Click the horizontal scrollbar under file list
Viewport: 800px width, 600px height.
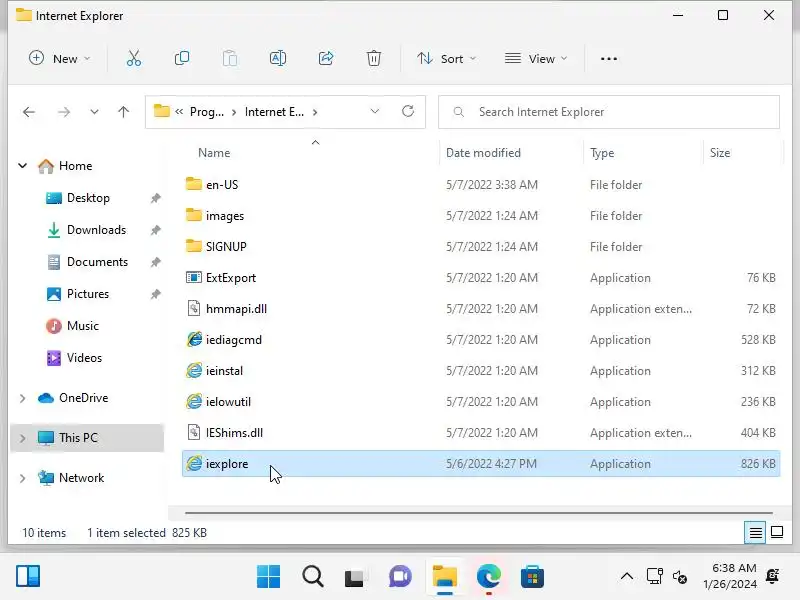click(x=479, y=512)
